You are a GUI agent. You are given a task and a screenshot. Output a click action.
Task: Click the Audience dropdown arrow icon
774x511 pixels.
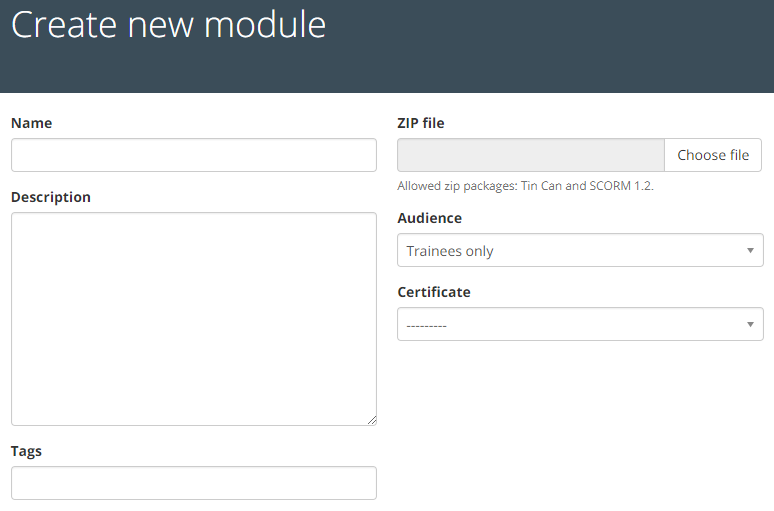pyautogui.click(x=750, y=250)
